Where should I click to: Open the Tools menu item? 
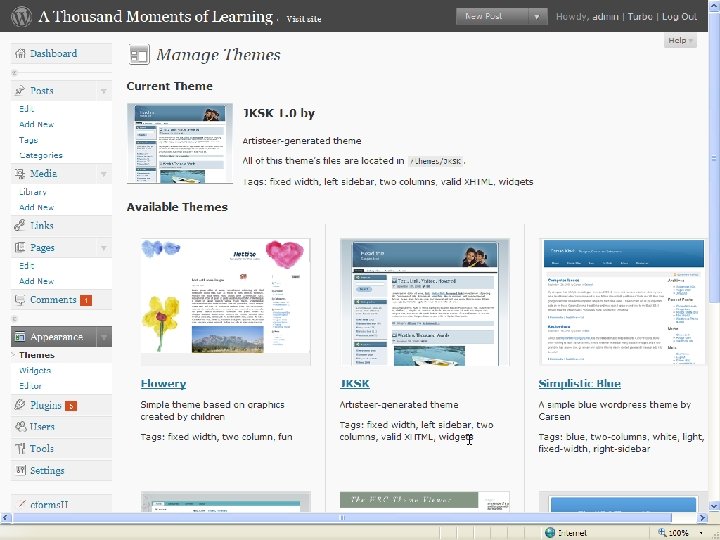tap(42, 449)
